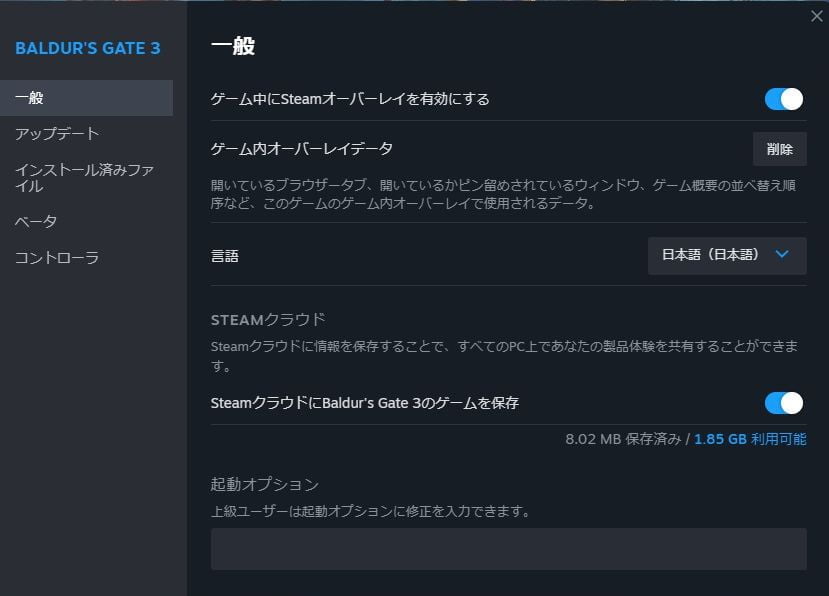Open the アップデート settings tab
Viewport: 829px width, 596px height.
click(x=57, y=134)
